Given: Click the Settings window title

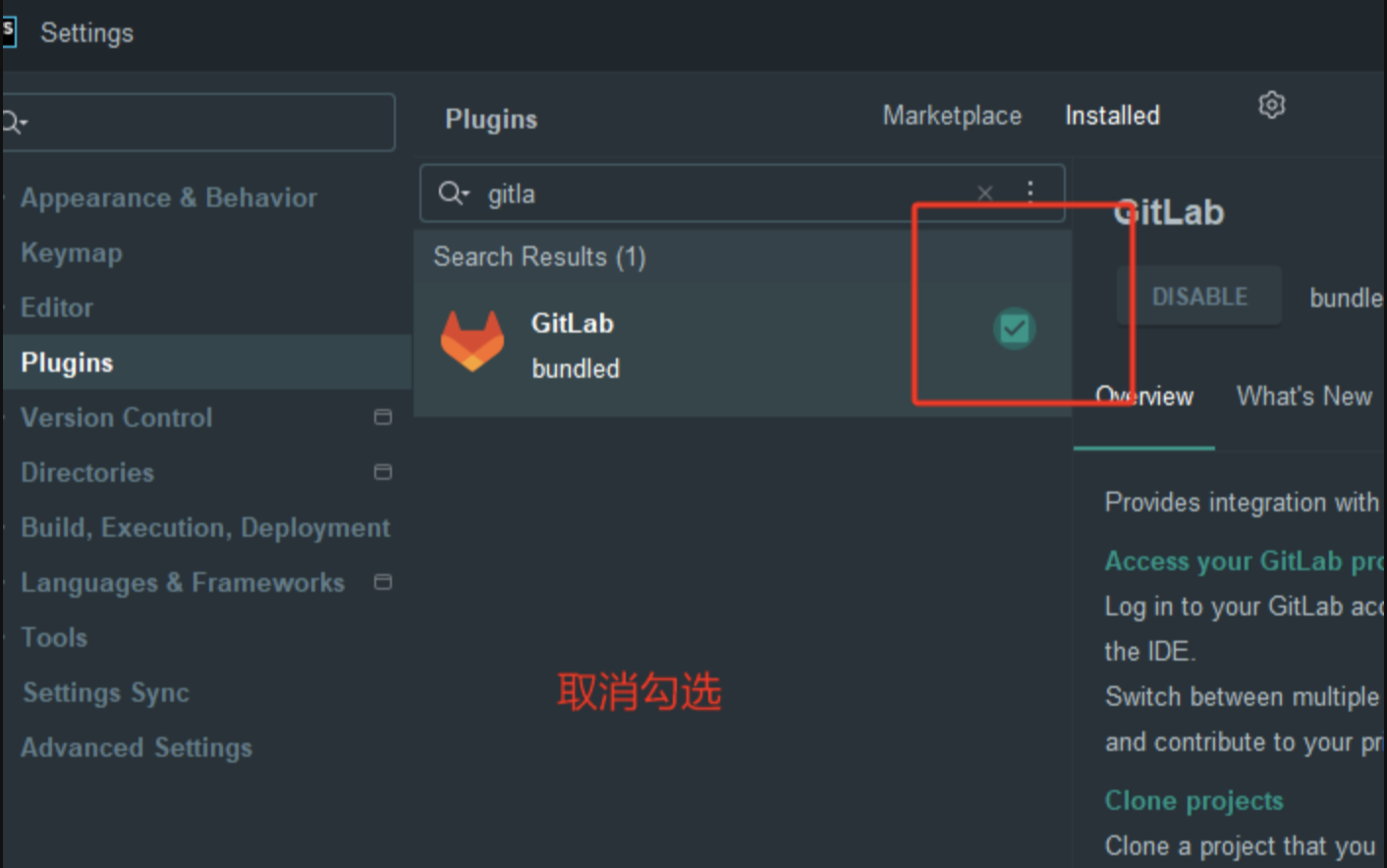Looking at the screenshot, I should click(x=86, y=33).
